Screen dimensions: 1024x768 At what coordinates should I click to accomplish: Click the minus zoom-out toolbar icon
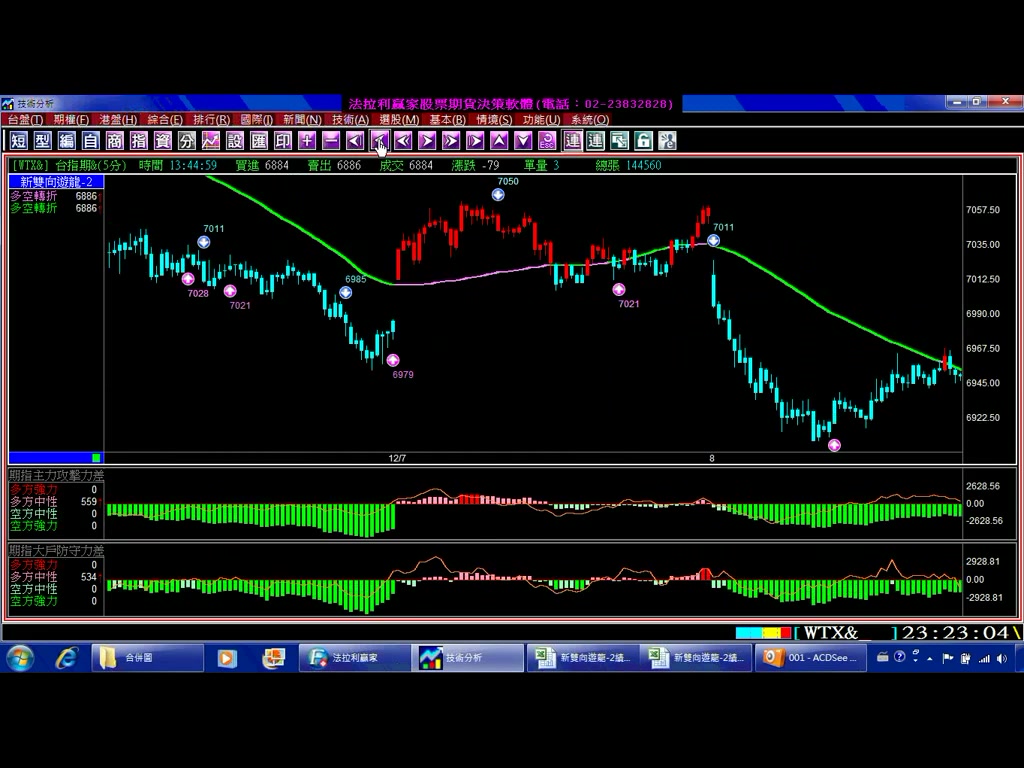pos(331,141)
